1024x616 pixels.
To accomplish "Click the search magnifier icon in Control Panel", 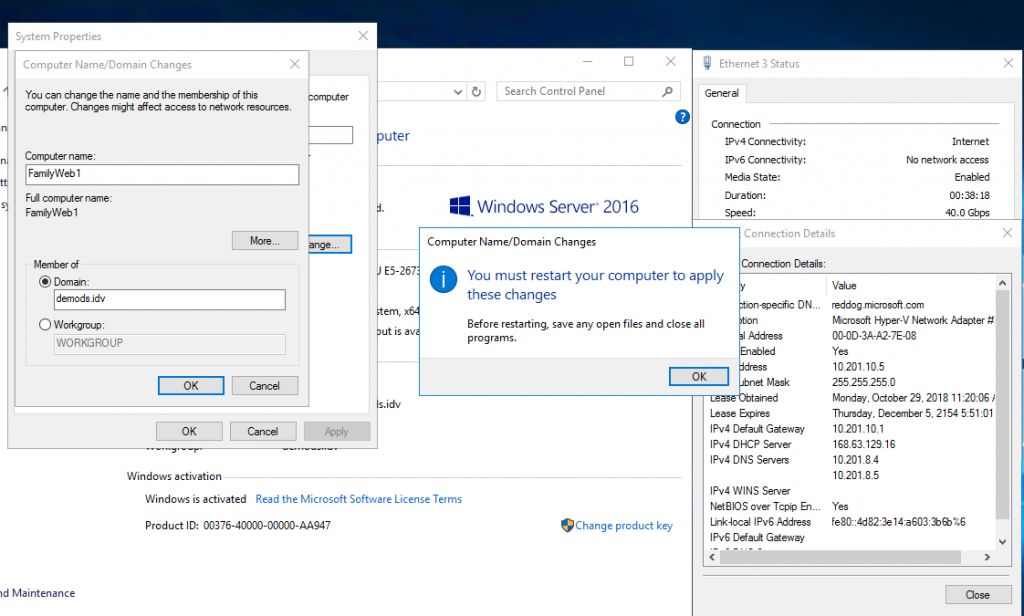I will click(667, 91).
